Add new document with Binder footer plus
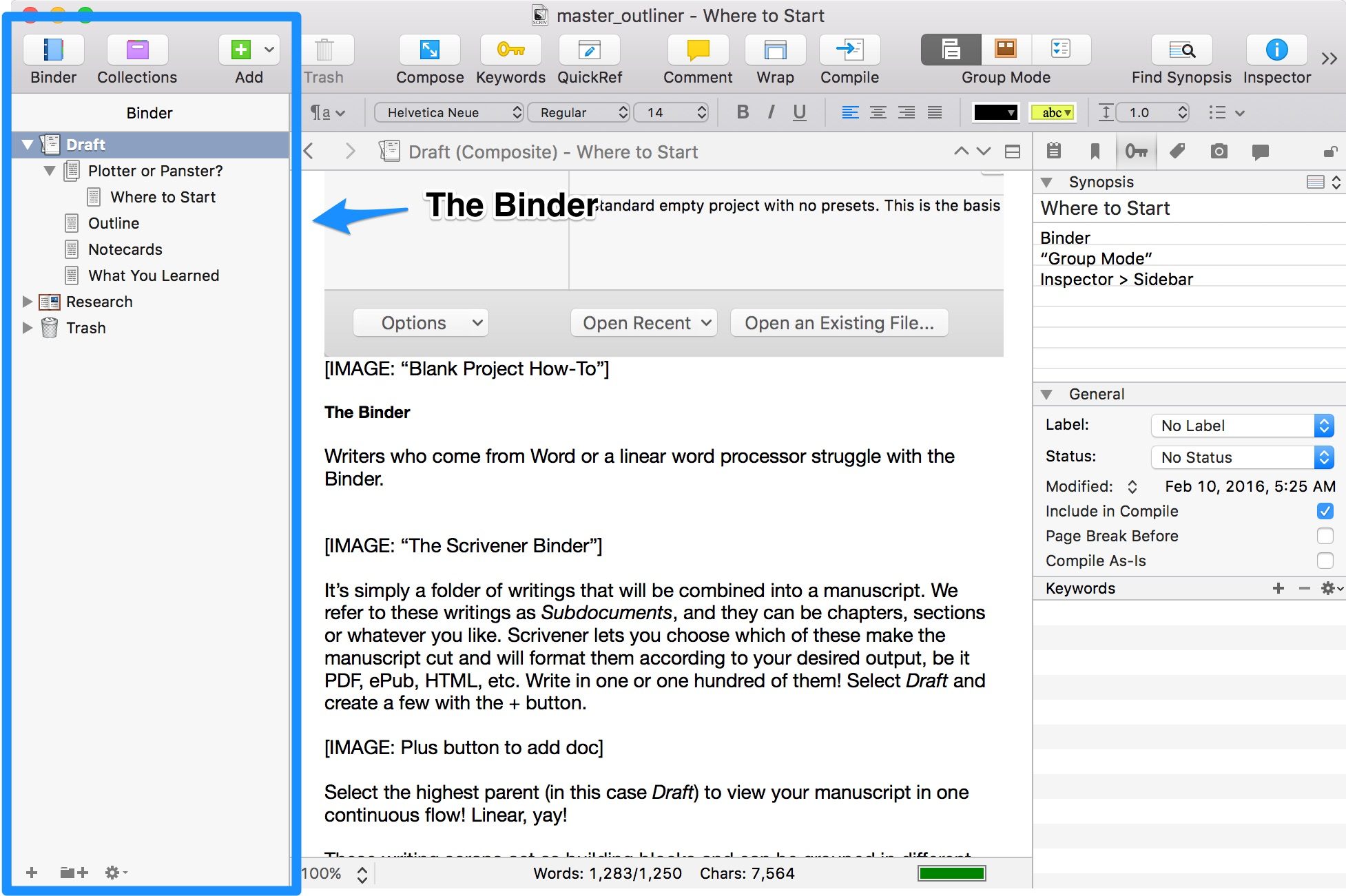Viewport: 1346px width, 896px height. click(32, 873)
